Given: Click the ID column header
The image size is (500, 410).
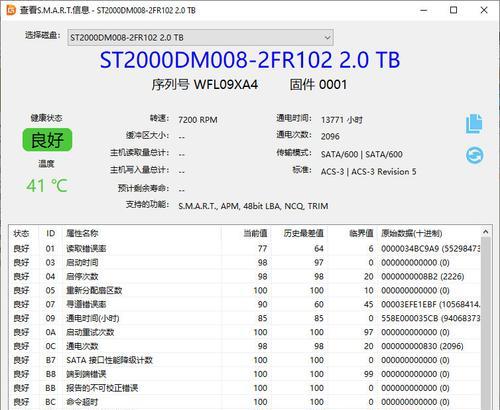Looking at the screenshot, I should (x=51, y=233).
